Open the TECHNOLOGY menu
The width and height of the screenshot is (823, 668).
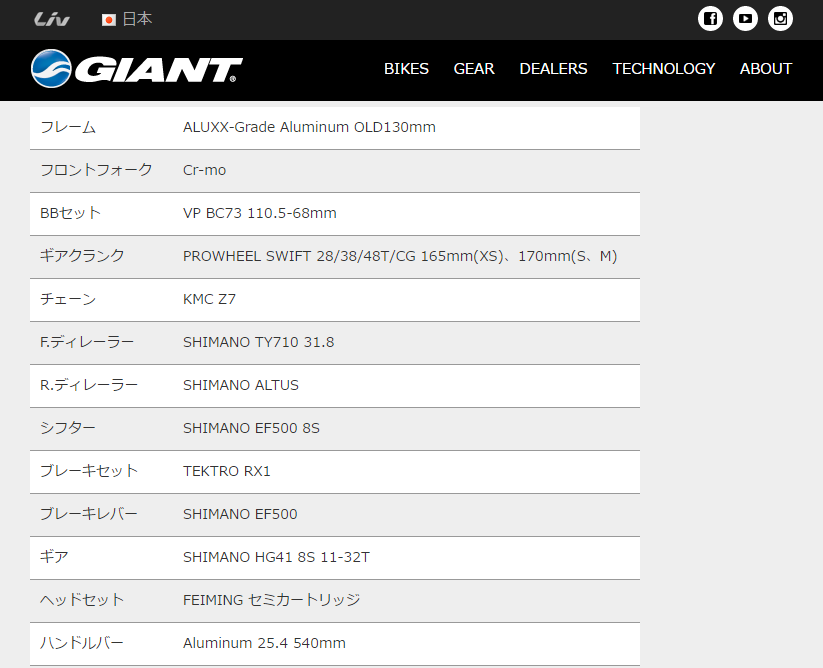click(x=663, y=69)
